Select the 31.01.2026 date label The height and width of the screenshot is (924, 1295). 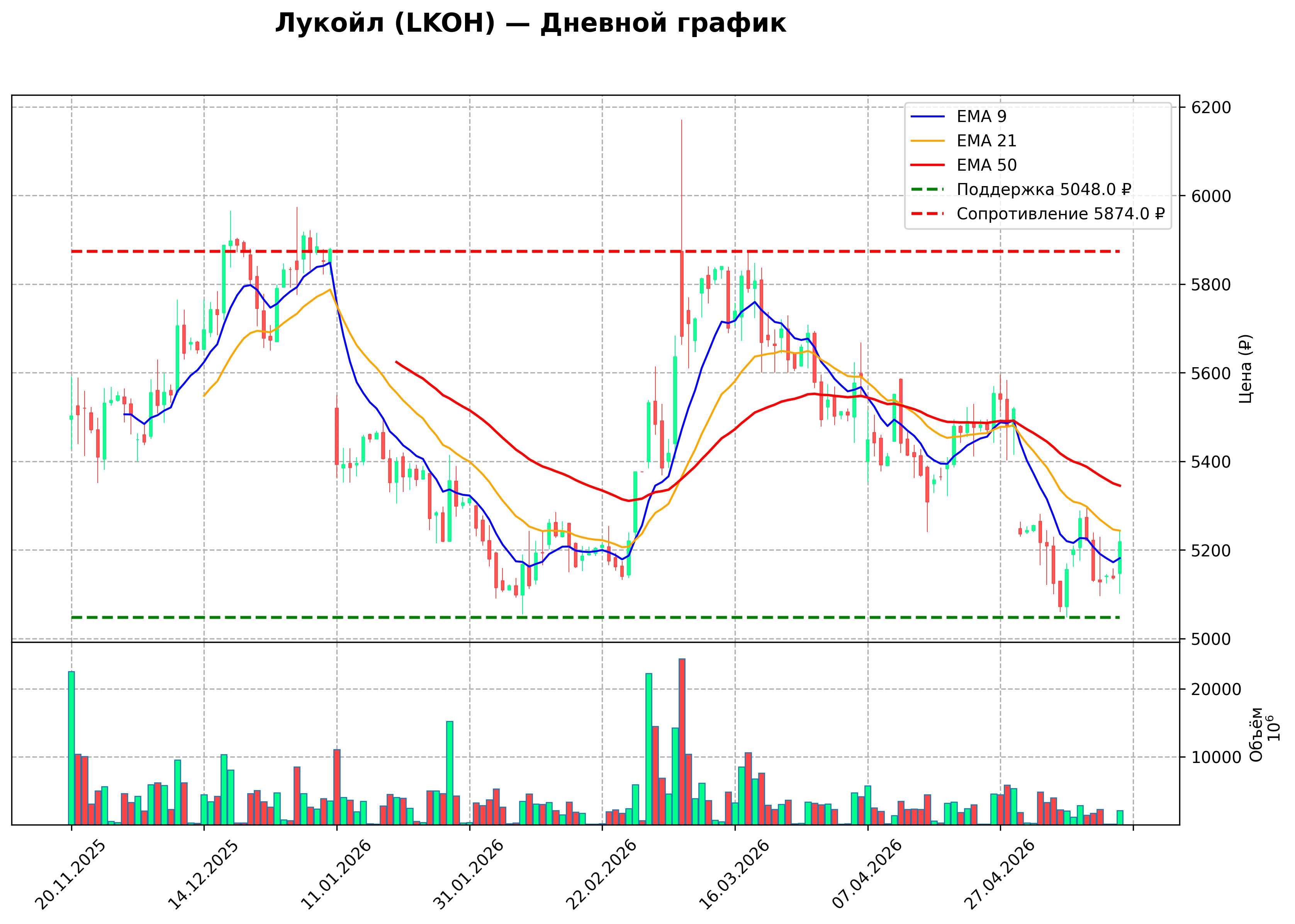point(468,875)
